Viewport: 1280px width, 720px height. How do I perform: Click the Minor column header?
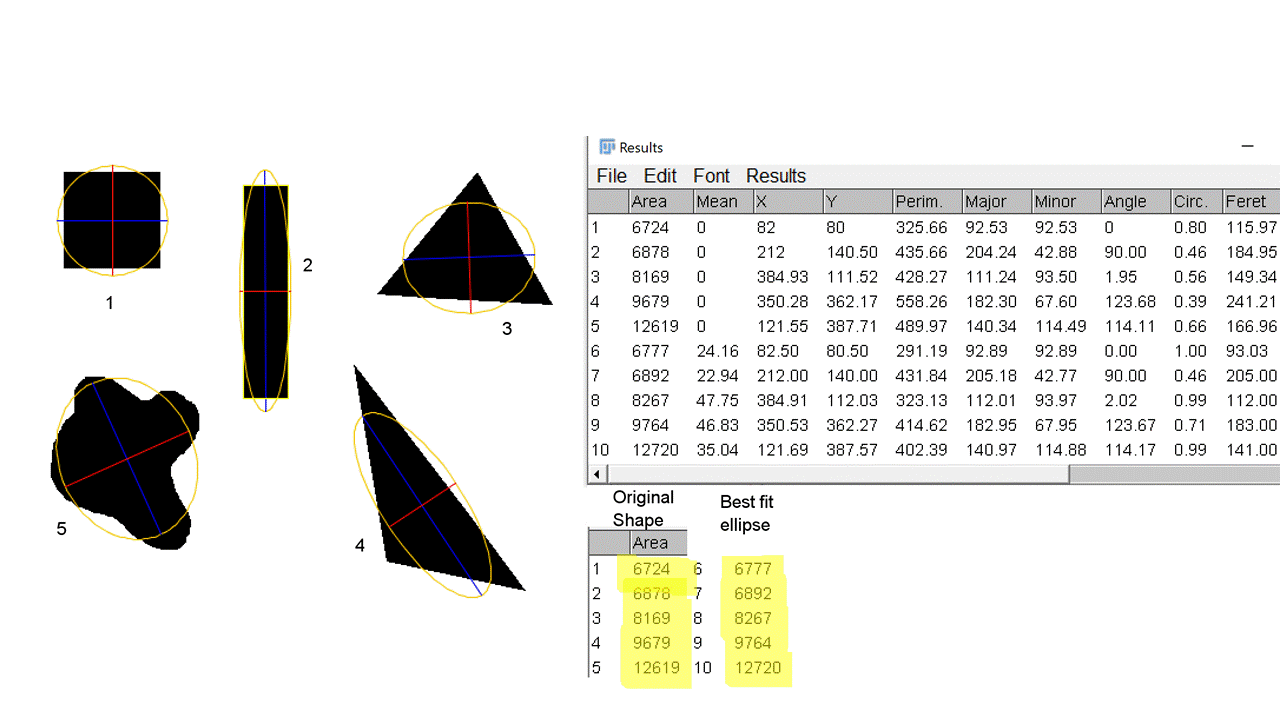point(1055,202)
